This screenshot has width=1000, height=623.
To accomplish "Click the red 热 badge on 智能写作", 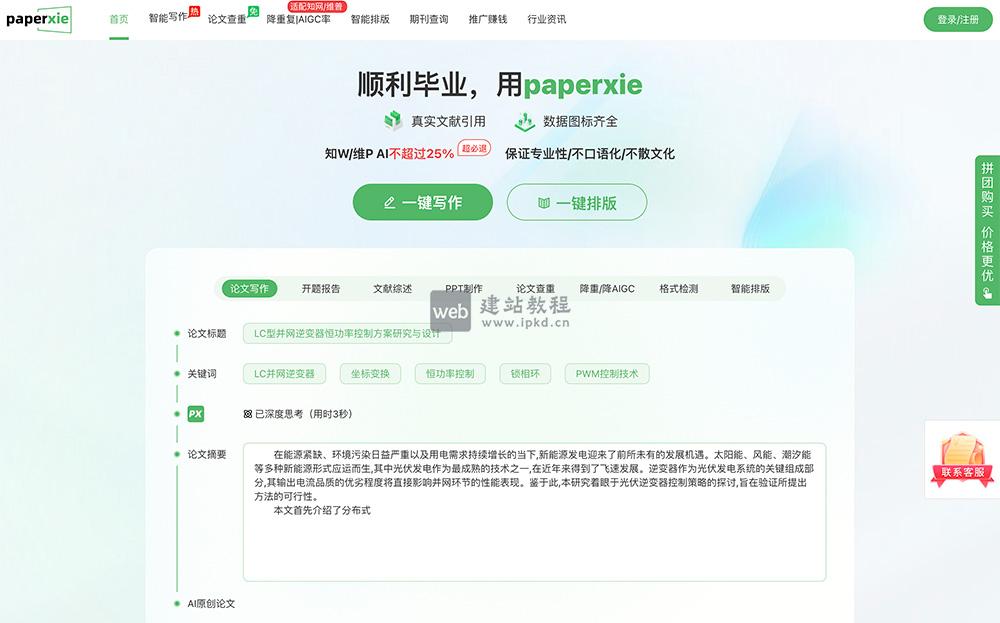I will (x=195, y=11).
